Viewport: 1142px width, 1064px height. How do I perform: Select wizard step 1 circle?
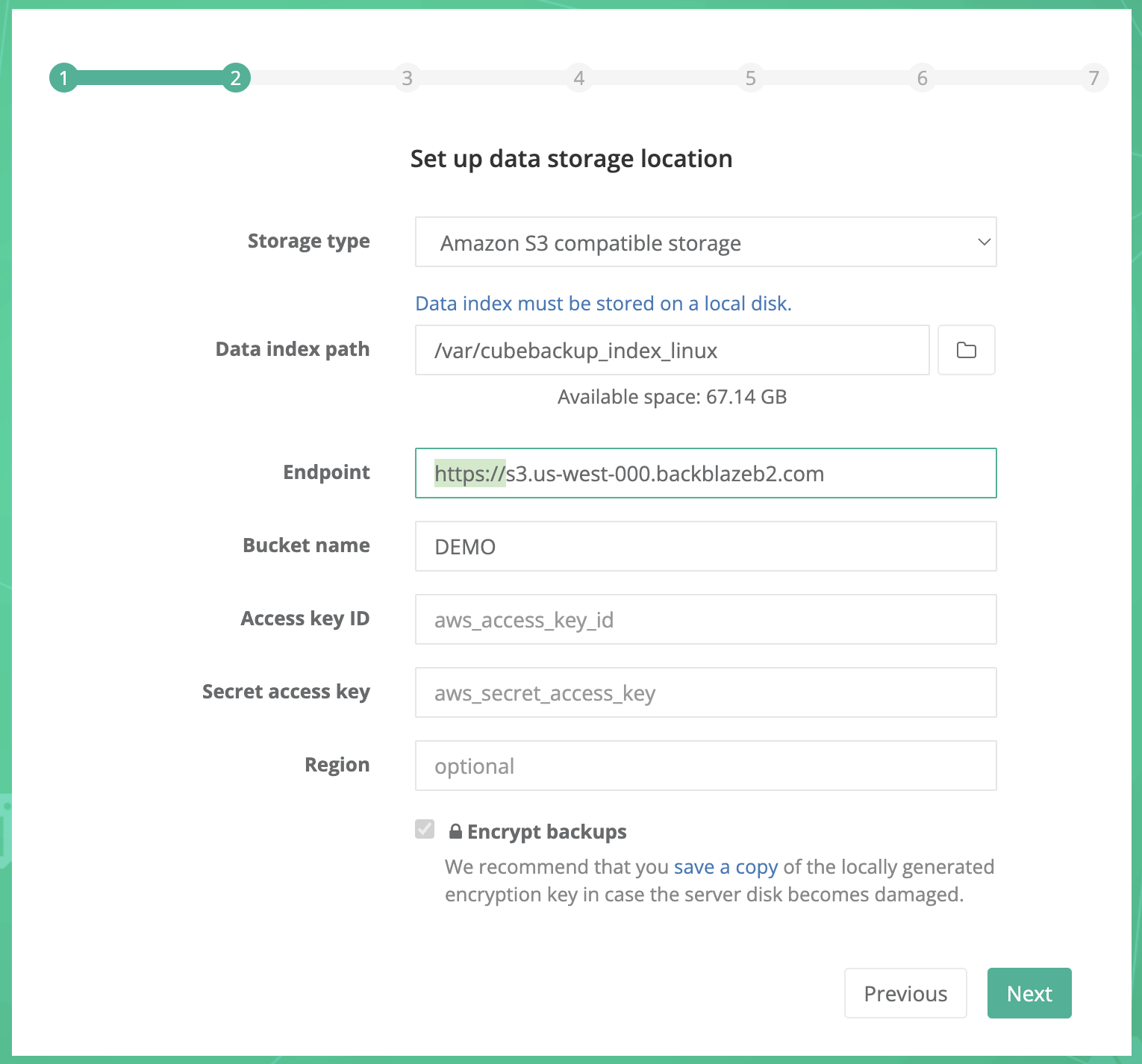[64, 77]
